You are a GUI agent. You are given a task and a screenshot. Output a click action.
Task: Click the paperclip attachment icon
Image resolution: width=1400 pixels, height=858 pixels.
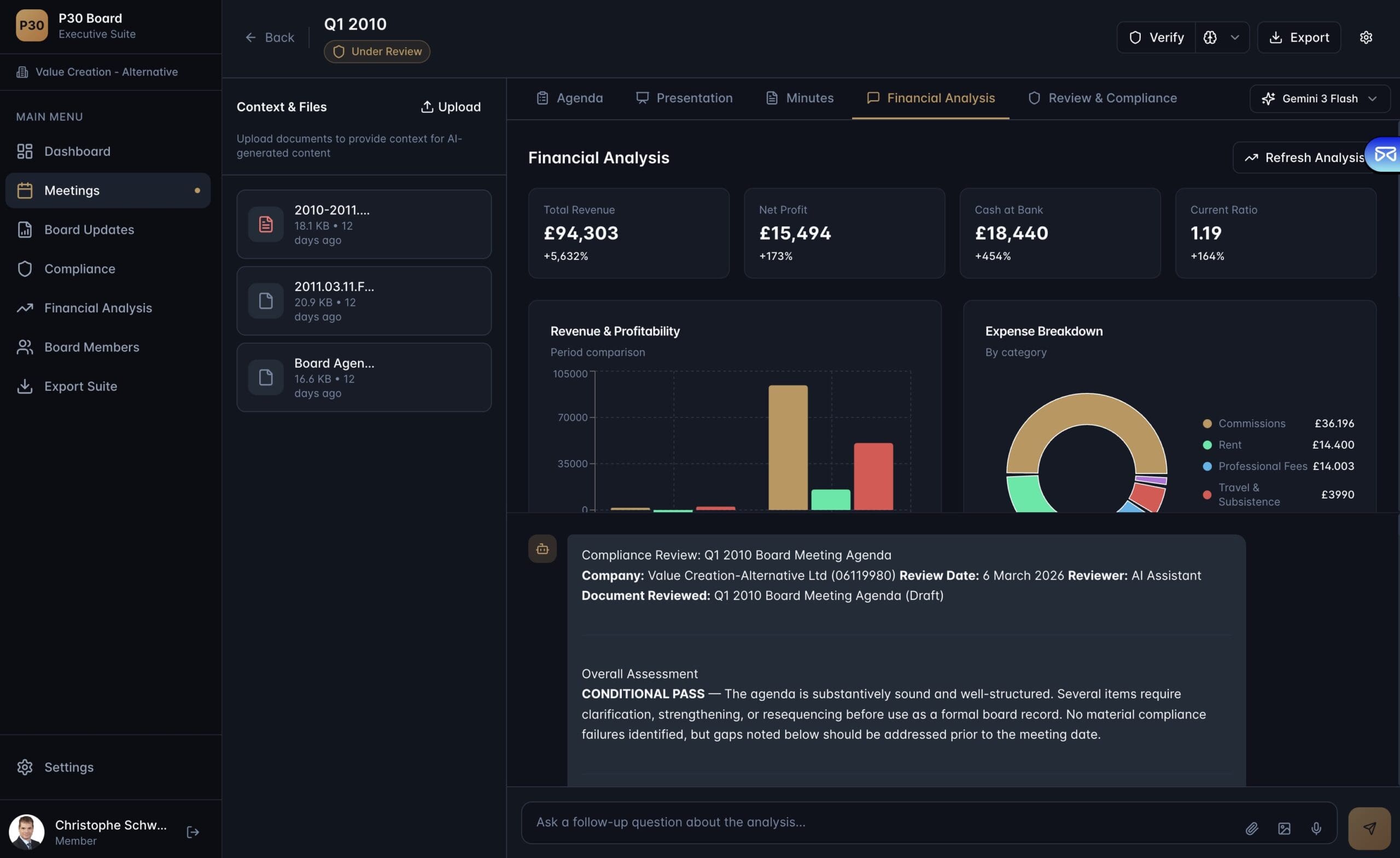tap(1252, 828)
